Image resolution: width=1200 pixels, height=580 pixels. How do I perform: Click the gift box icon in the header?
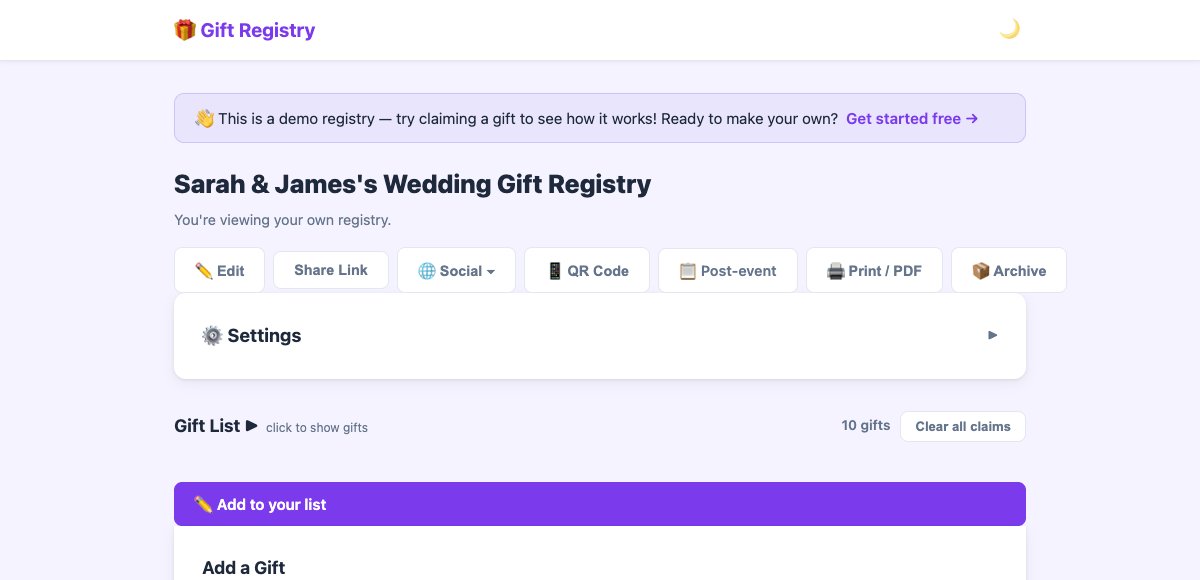(x=185, y=30)
